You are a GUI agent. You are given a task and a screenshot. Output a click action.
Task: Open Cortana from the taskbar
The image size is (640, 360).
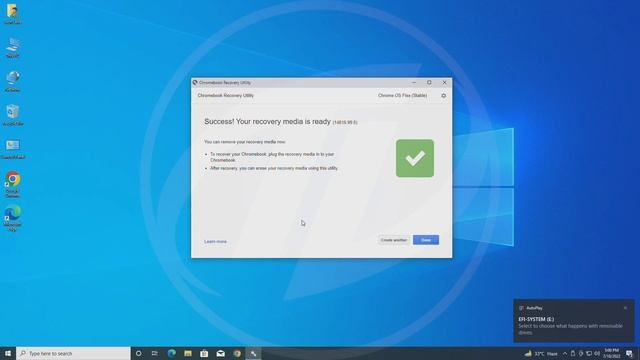[x=138, y=353]
